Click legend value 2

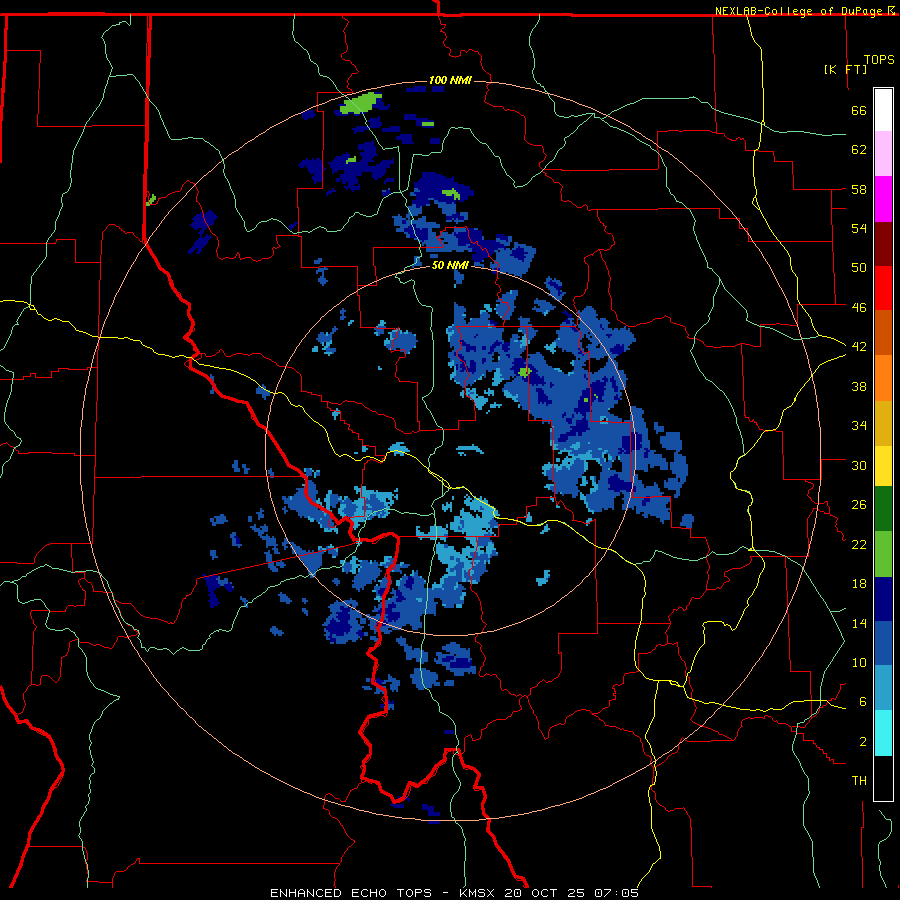(x=862, y=742)
